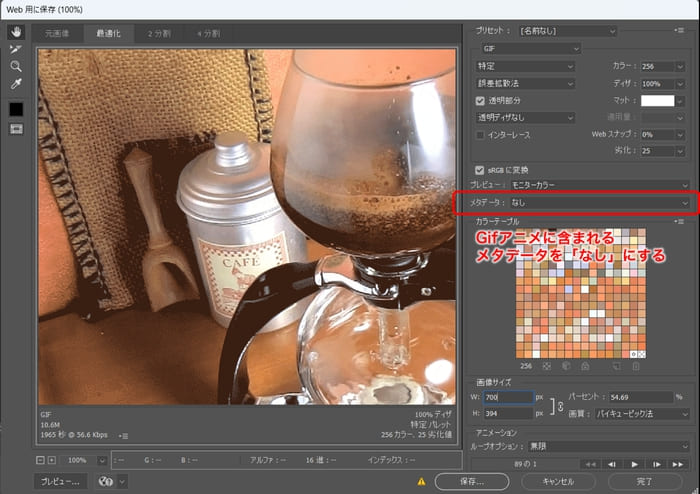Select the Hand tool

pos(16,31)
